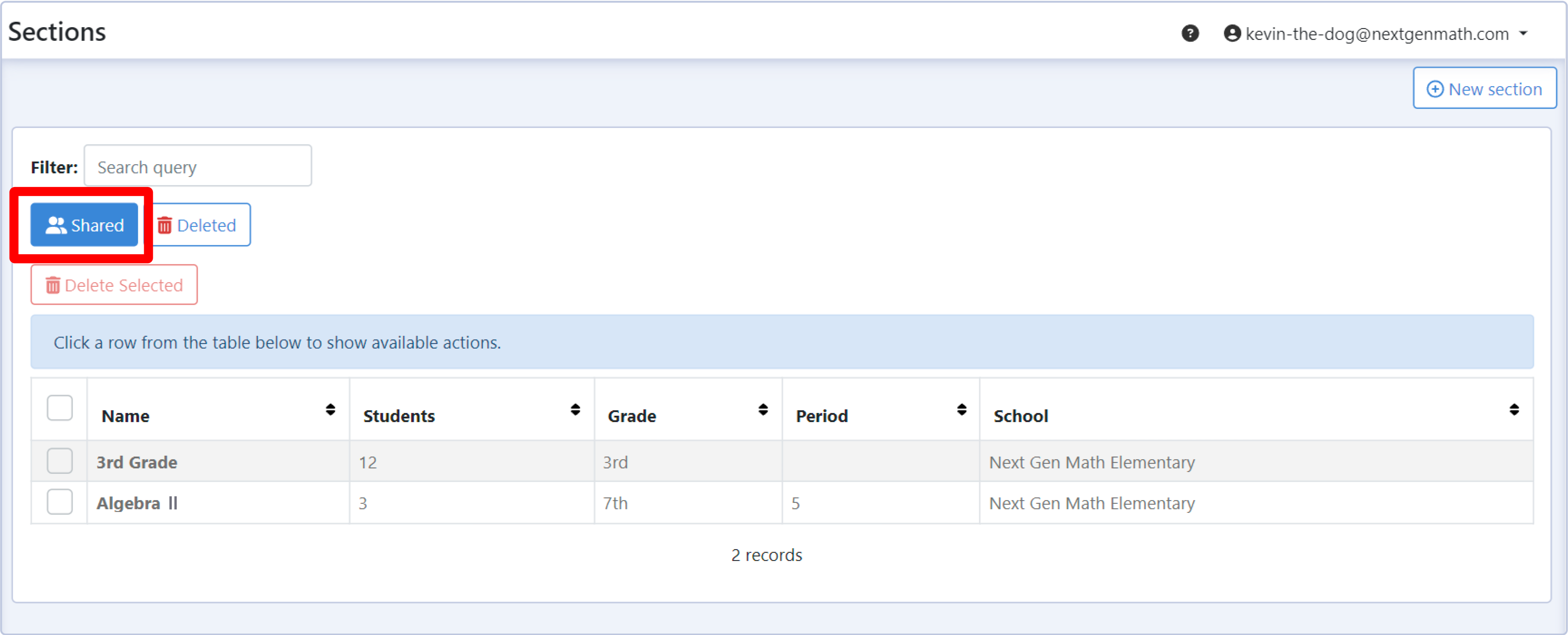The height and width of the screenshot is (635, 1568).
Task: Click the Grade column header
Action: 689,409
